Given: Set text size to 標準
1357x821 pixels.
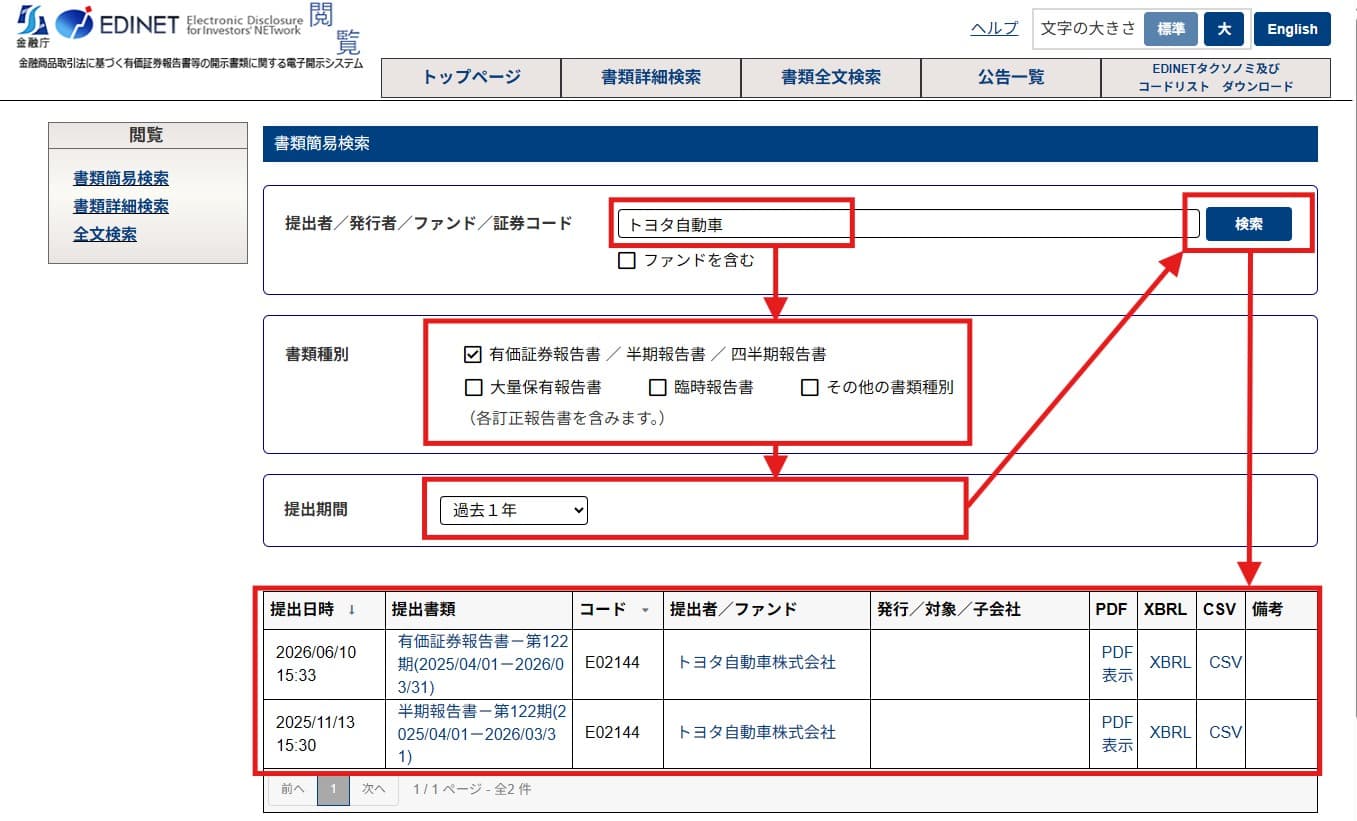Looking at the screenshot, I should point(1171,29).
